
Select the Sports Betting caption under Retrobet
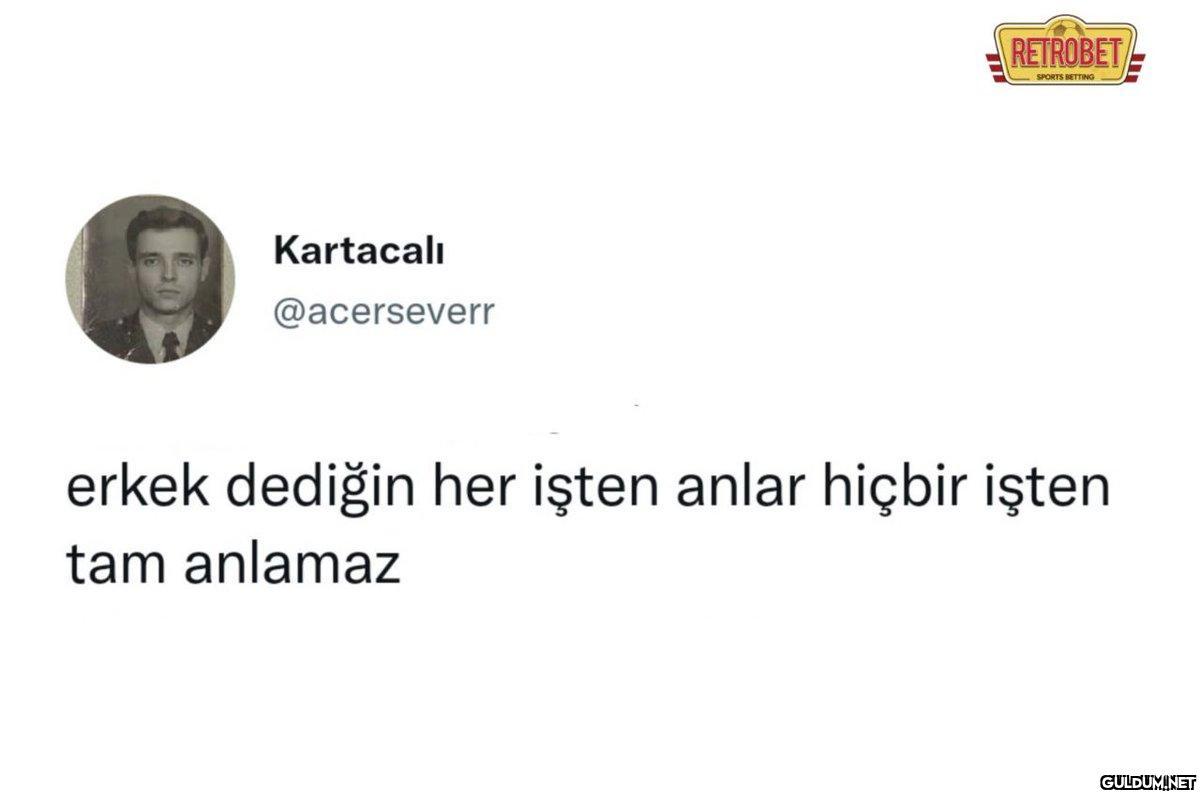pyautogui.click(x=1066, y=74)
